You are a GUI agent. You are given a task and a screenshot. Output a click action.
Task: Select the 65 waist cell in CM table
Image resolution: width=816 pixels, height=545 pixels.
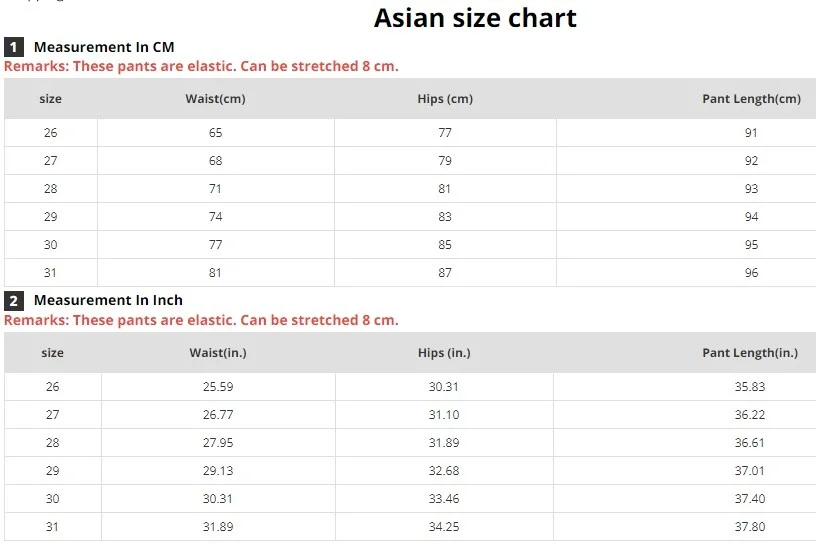216,133
